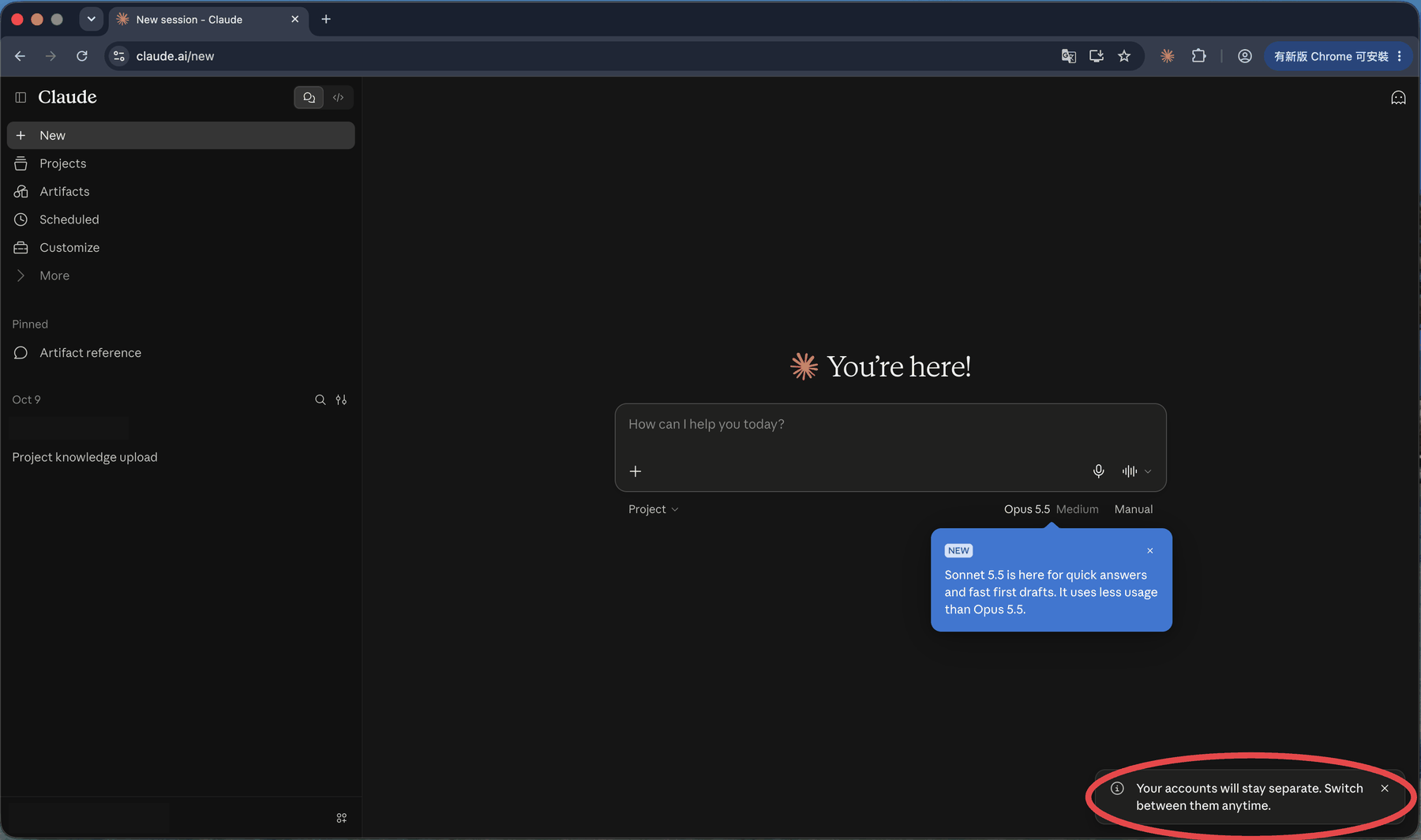The image size is (1421, 840).
Task: Open Customize in sidebar
Action: (181, 247)
